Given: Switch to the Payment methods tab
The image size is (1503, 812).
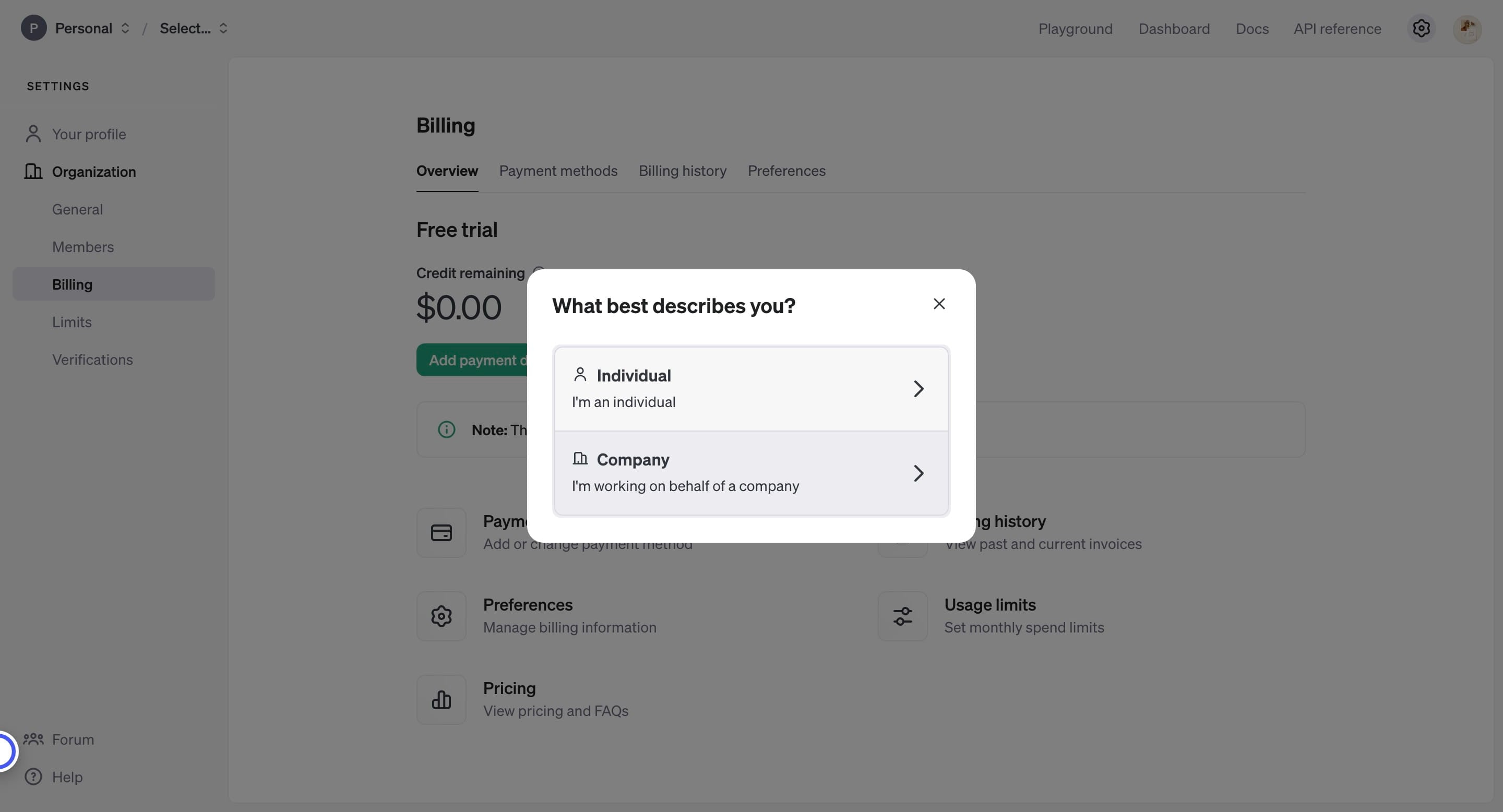Looking at the screenshot, I should [x=558, y=171].
